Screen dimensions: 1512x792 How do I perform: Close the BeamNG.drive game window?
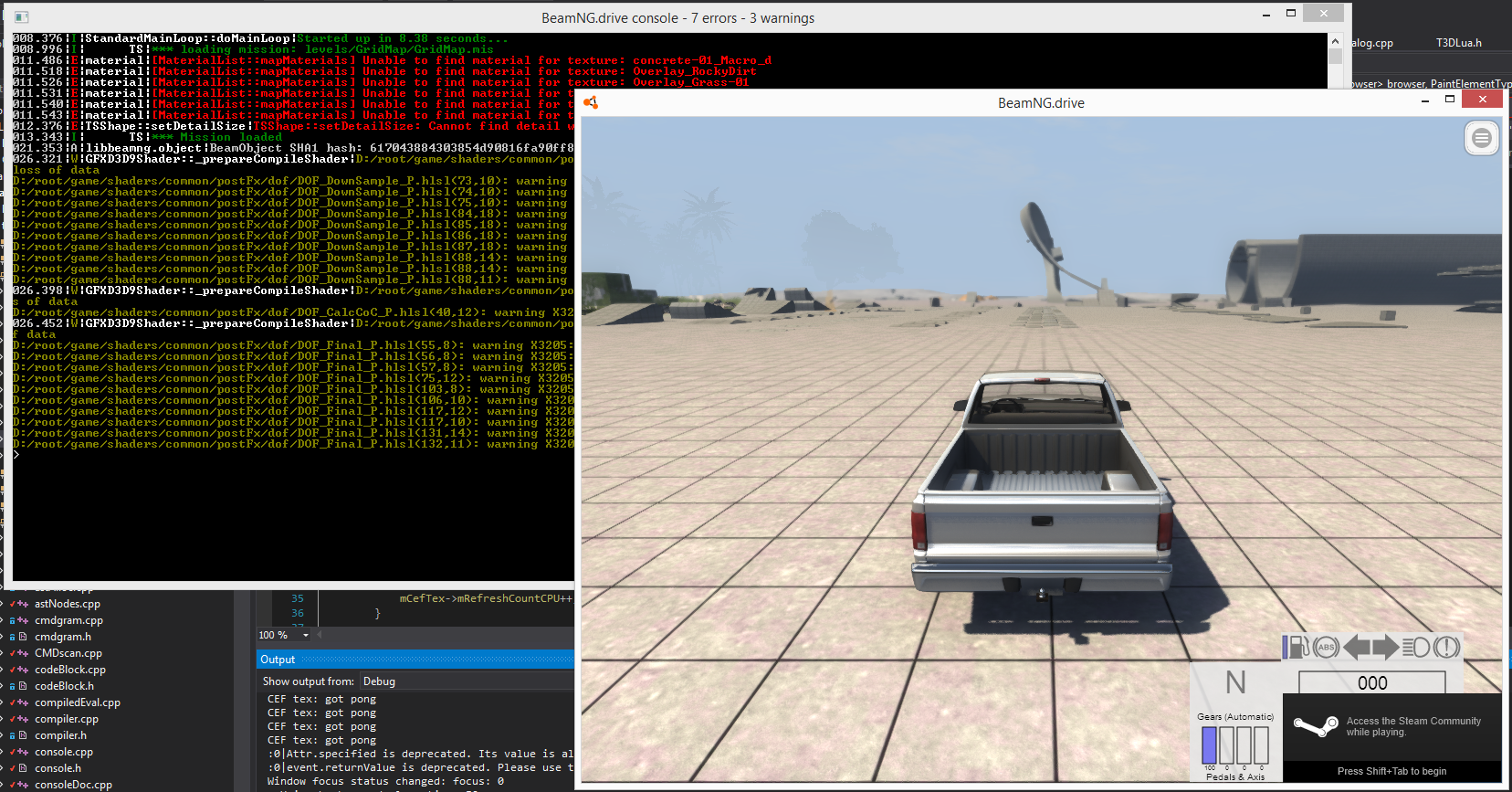[x=1483, y=100]
